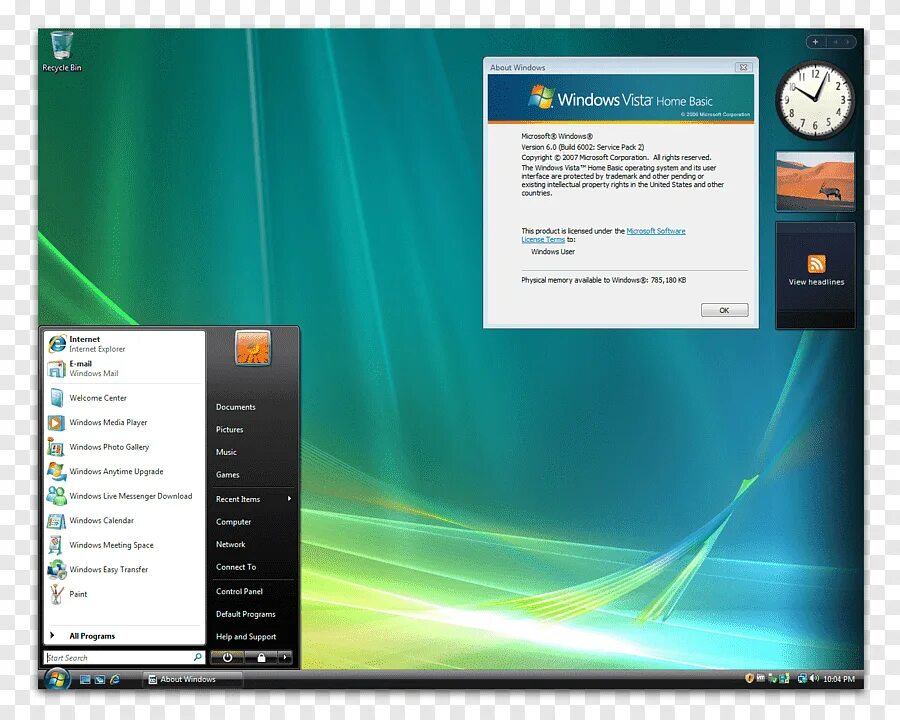Click Switch between windows in Quick Launch
This screenshot has height=720, width=900.
click(x=100, y=679)
